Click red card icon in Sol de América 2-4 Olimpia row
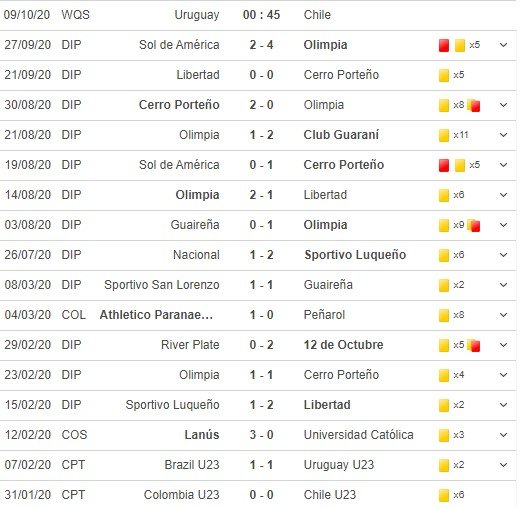This screenshot has width=521, height=508. [x=444, y=45]
